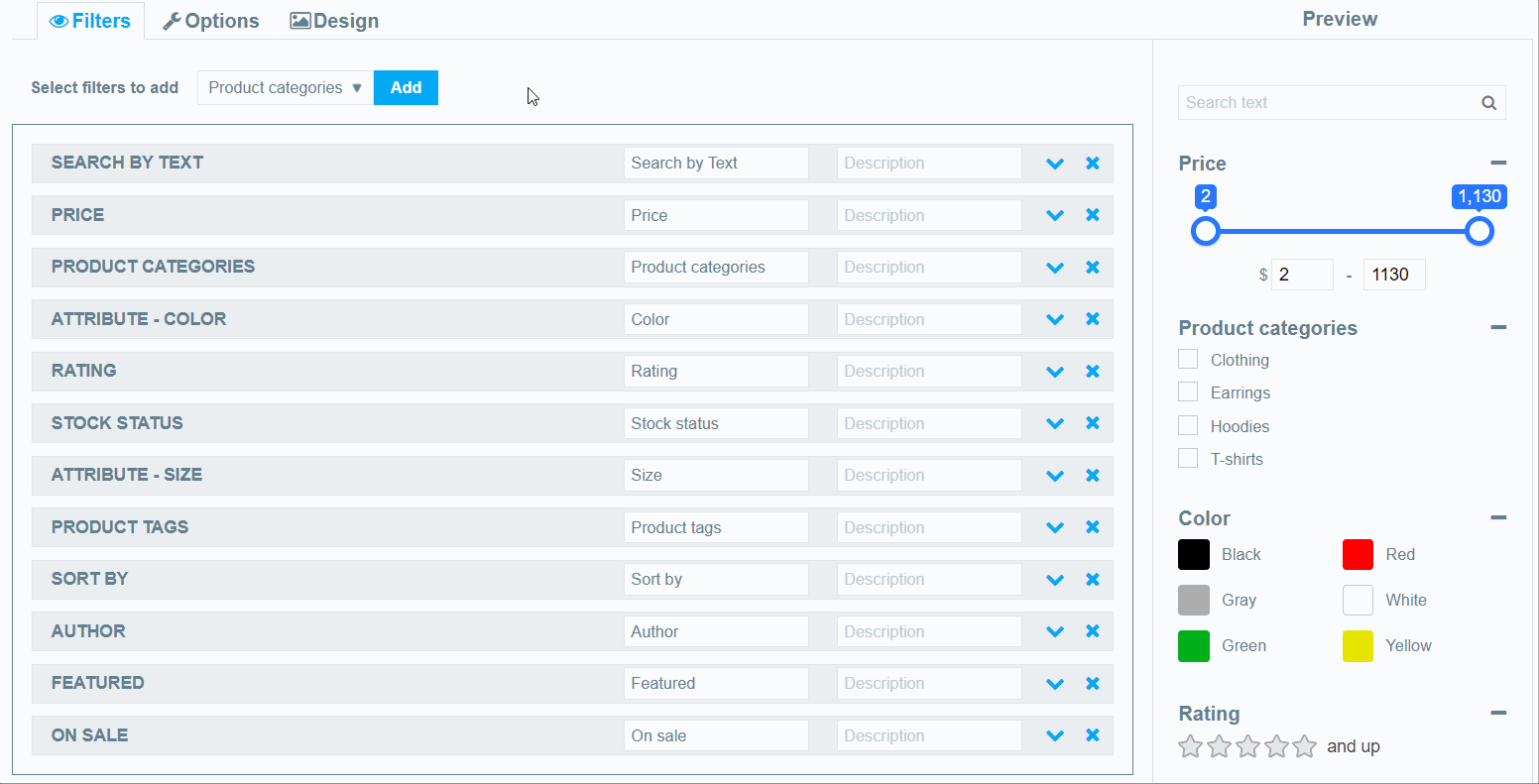This screenshot has width=1539, height=784.
Task: Select the White color swatch
Action: tap(1359, 601)
